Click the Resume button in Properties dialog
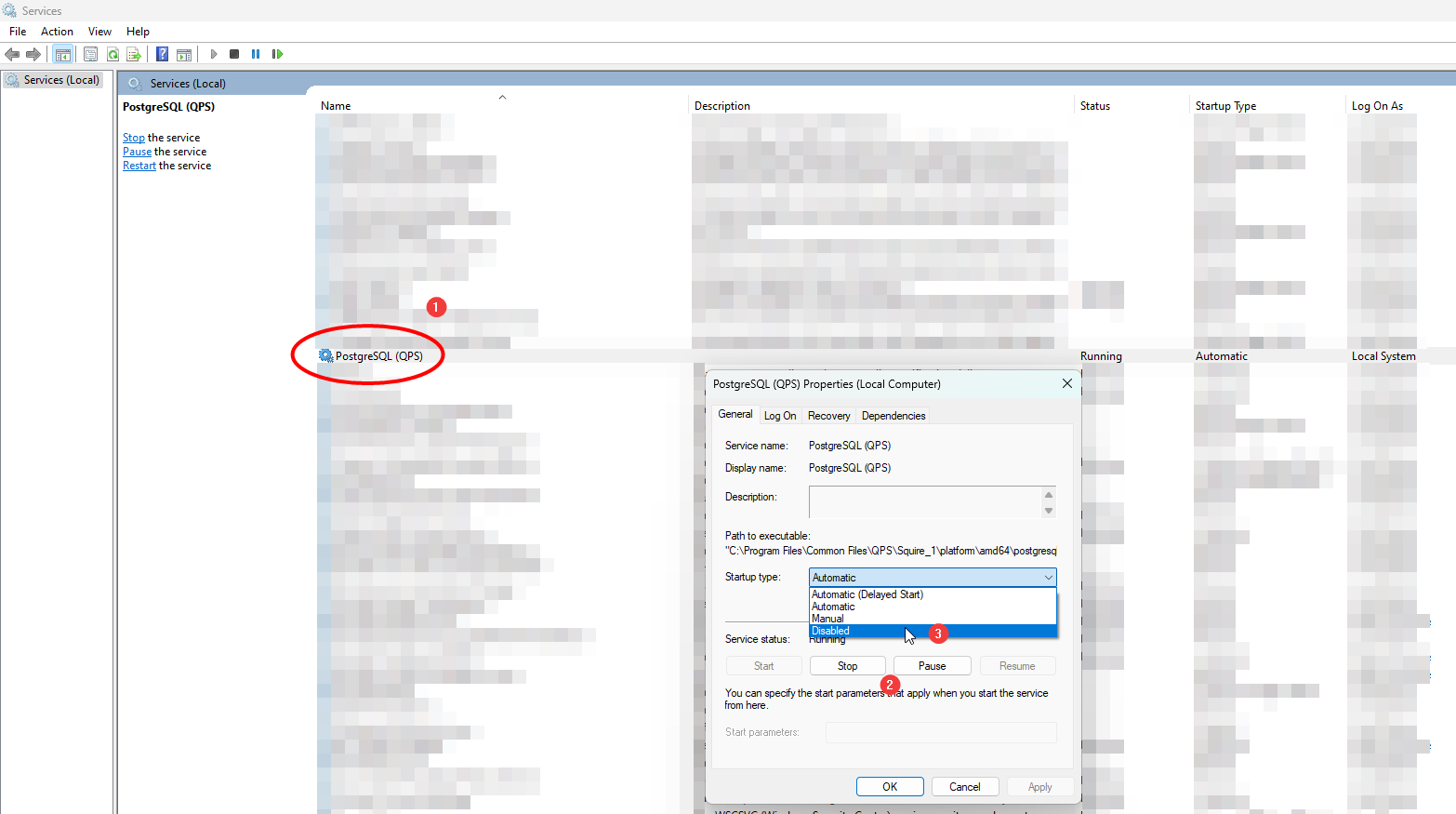The height and width of the screenshot is (814, 1456). (1017, 666)
